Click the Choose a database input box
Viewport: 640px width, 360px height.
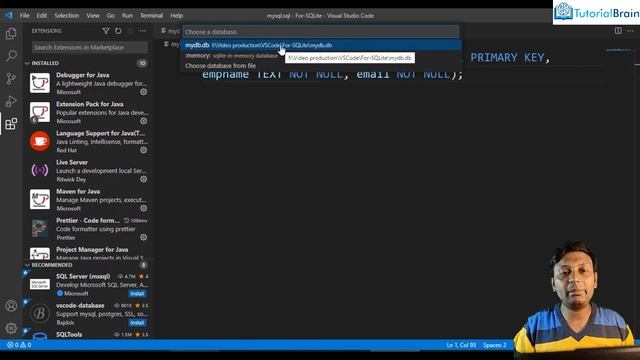pyautogui.click(x=321, y=32)
